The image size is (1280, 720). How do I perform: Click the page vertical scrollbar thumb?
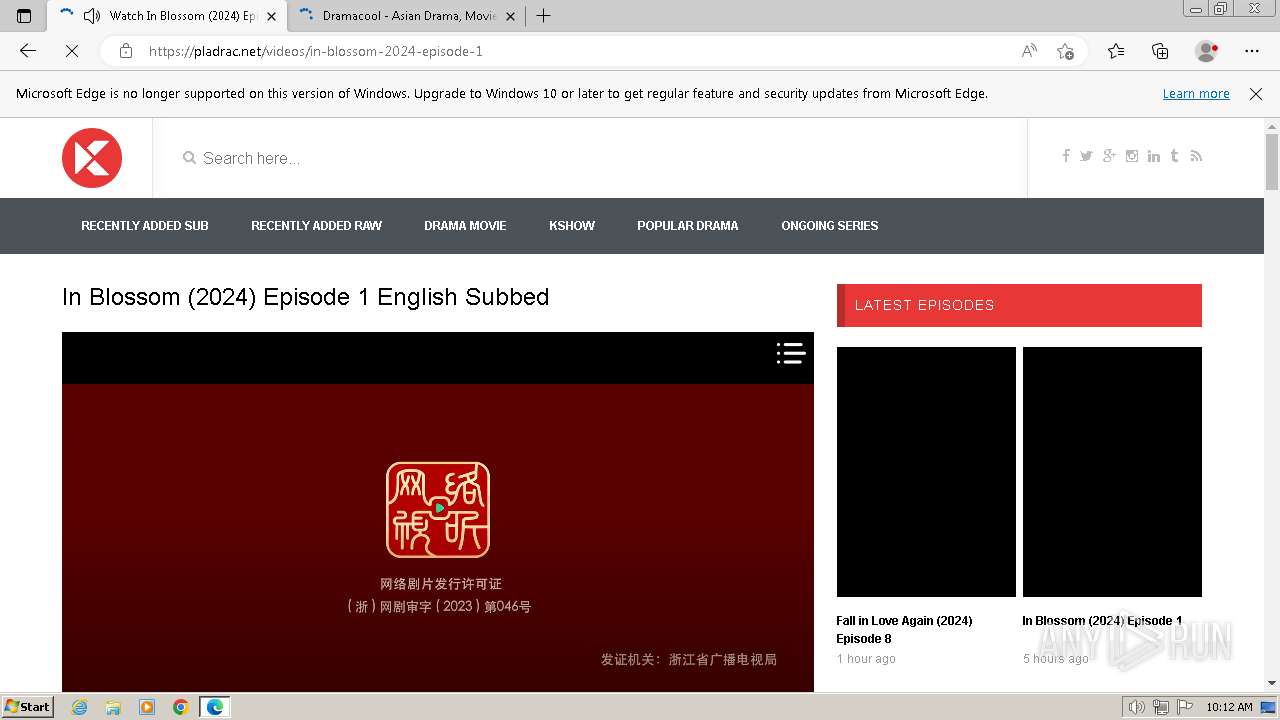pos(1272,161)
